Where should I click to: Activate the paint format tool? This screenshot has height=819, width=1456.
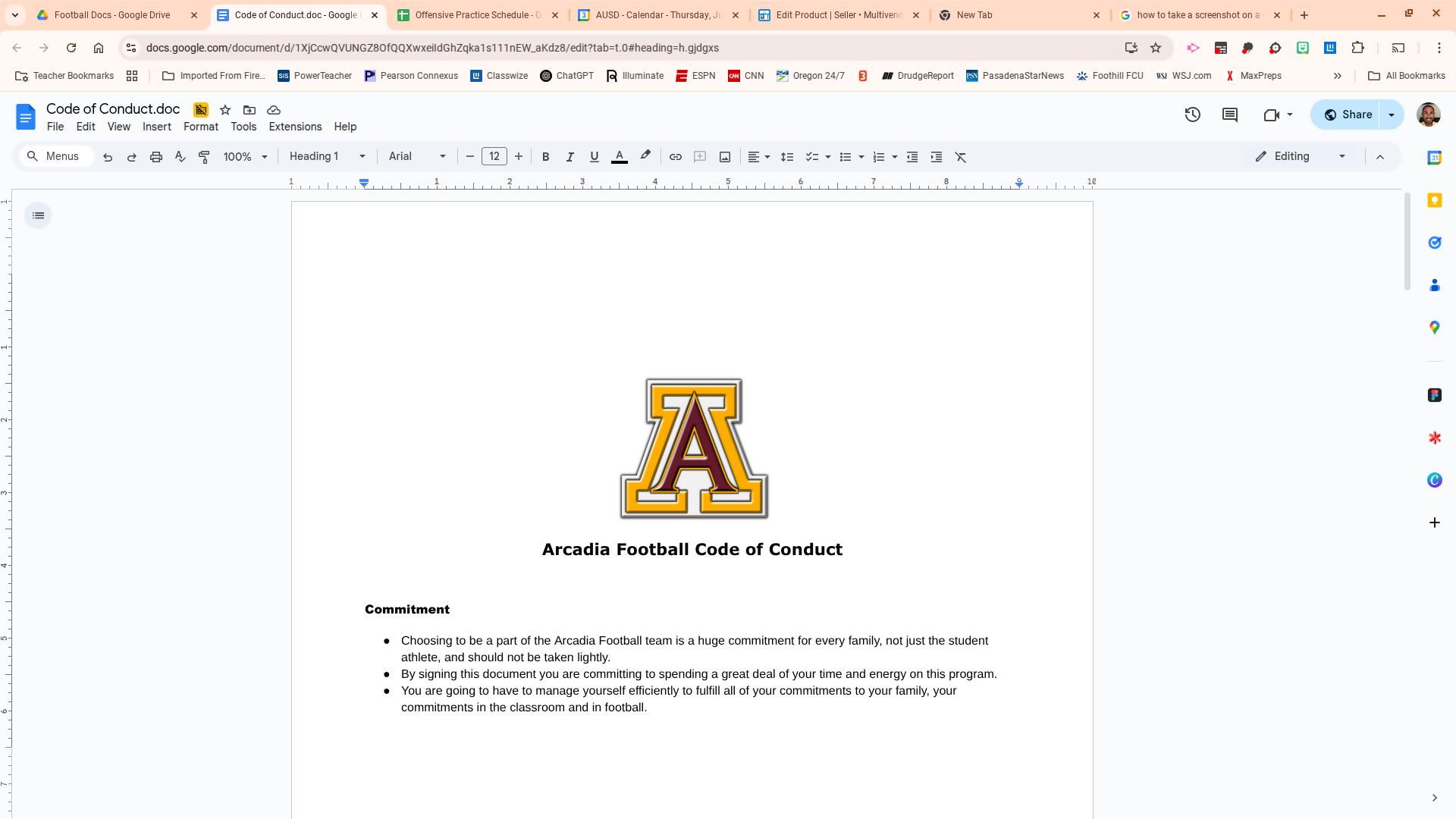pyautogui.click(x=204, y=157)
